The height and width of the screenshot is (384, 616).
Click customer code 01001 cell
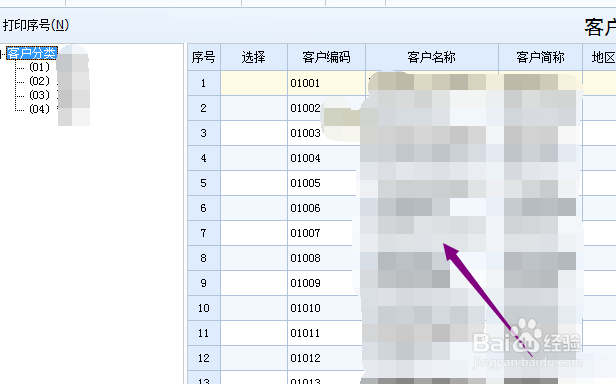coord(326,83)
